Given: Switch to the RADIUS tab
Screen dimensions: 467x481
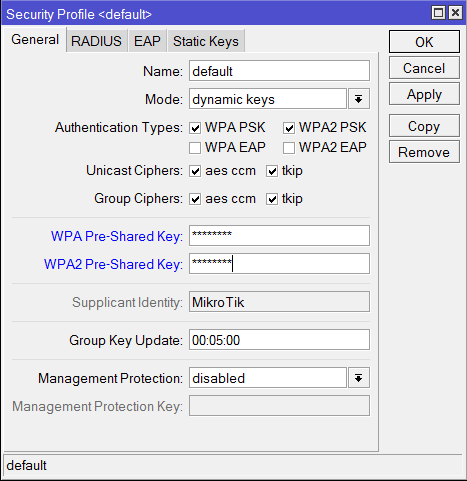Looking at the screenshot, I should 97,41.
